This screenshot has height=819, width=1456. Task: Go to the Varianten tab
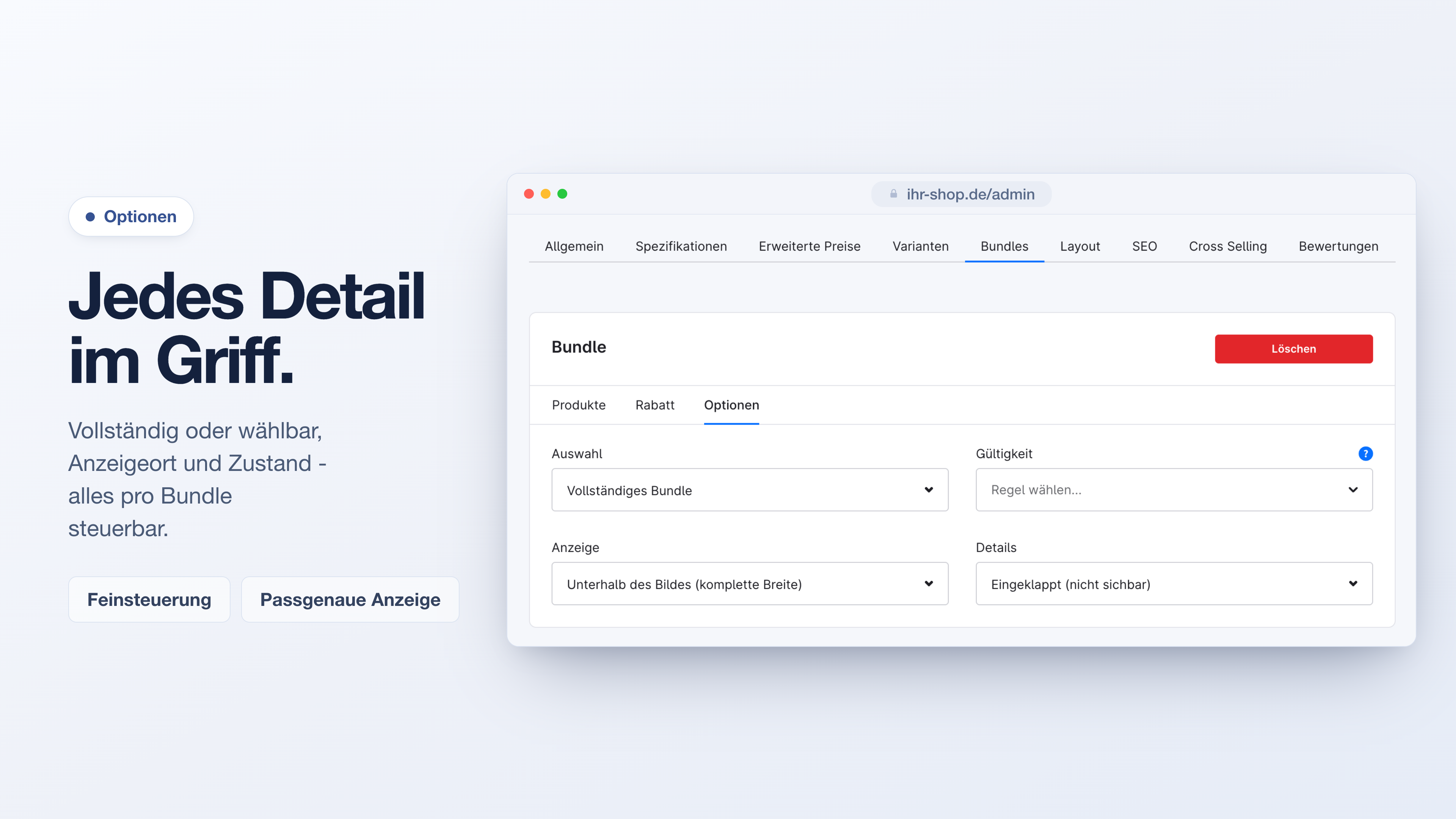pyautogui.click(x=920, y=246)
